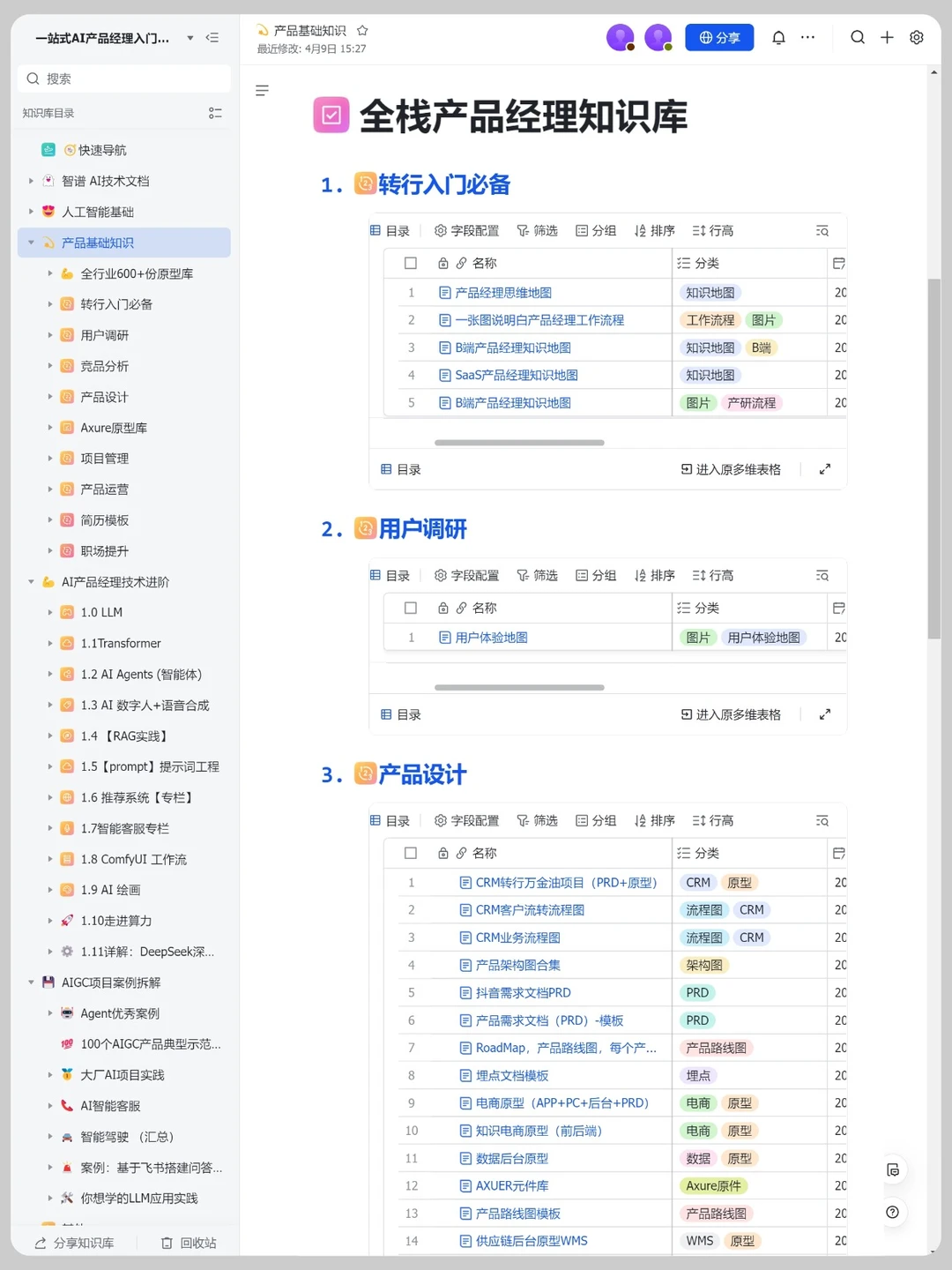Open the knowledge base title dropdown
The height and width of the screenshot is (1270, 952).
[x=190, y=38]
